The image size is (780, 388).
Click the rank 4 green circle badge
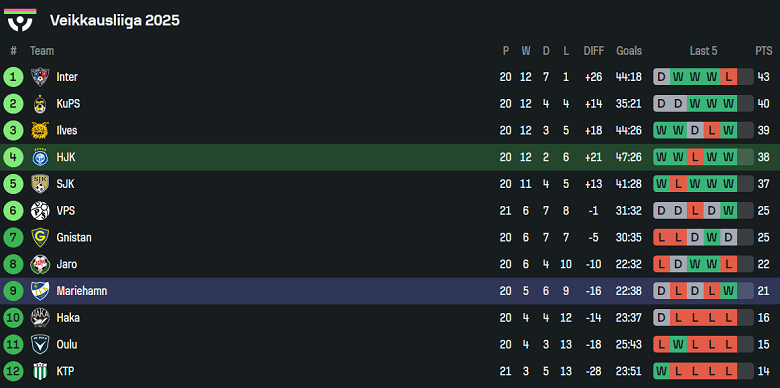tap(13, 157)
